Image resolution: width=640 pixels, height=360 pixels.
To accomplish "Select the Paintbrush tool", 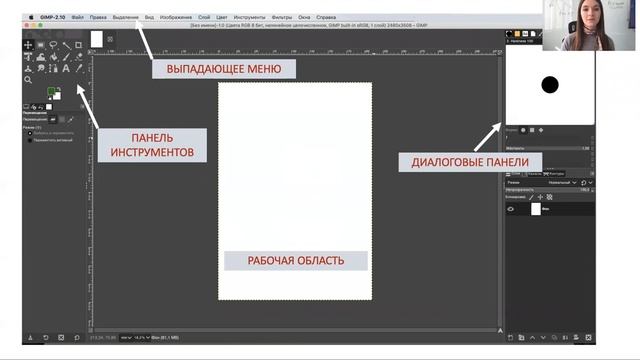I will pyautogui.click(x=66, y=57).
